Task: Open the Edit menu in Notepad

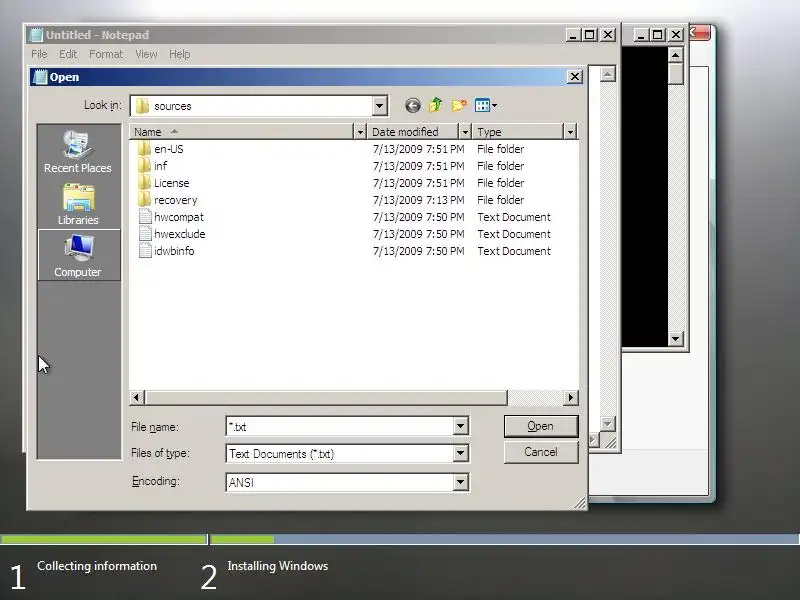Action: (68, 54)
